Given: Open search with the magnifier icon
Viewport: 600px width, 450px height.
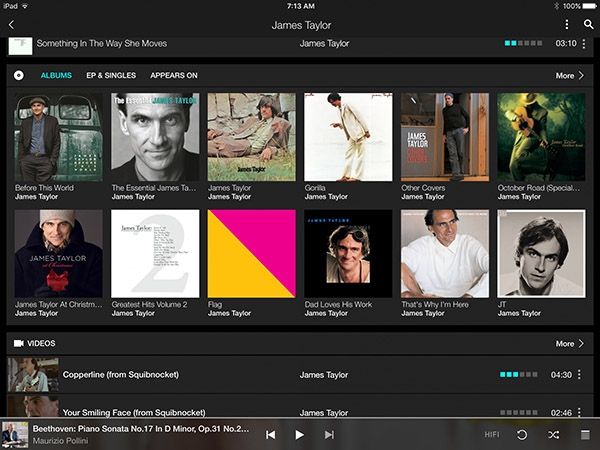Looking at the screenshot, I should click(x=586, y=24).
